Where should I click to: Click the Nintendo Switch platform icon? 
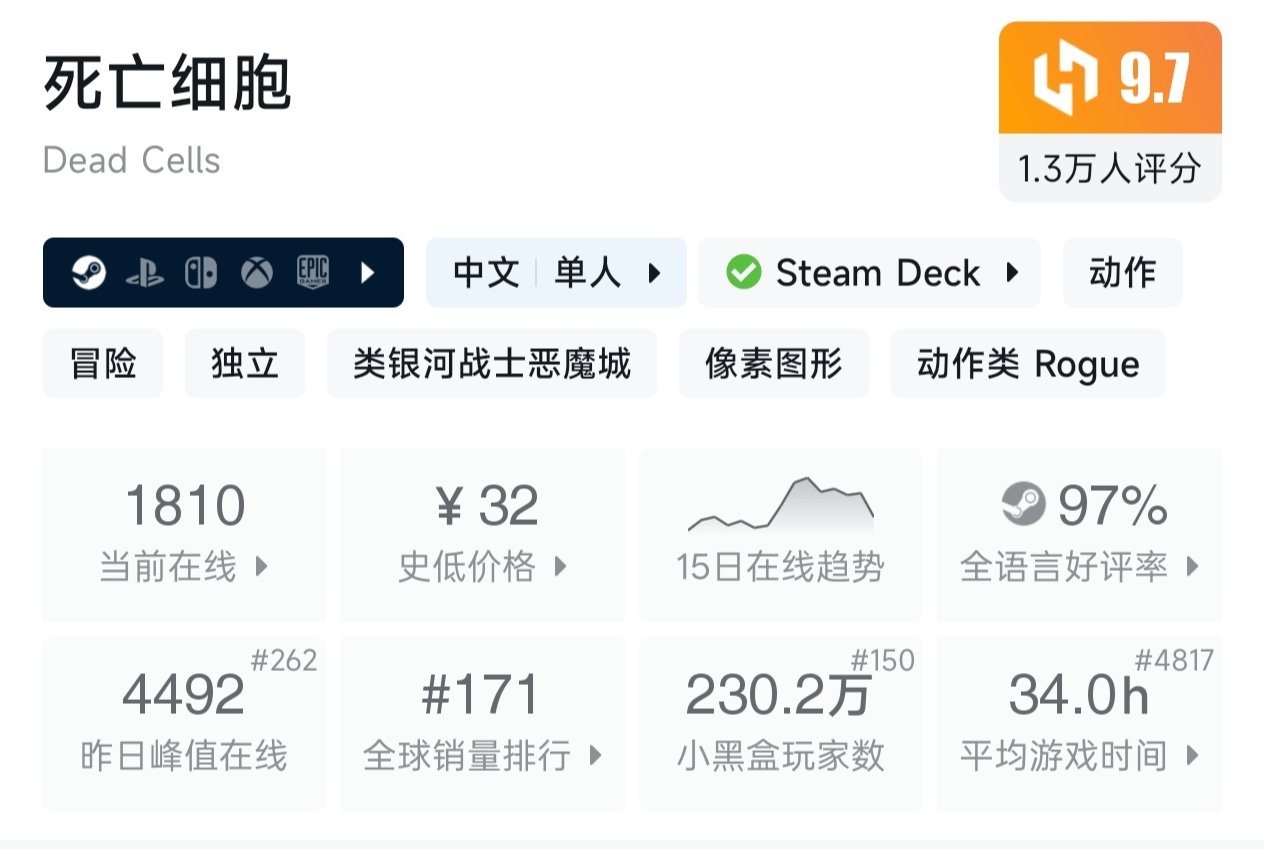(201, 273)
